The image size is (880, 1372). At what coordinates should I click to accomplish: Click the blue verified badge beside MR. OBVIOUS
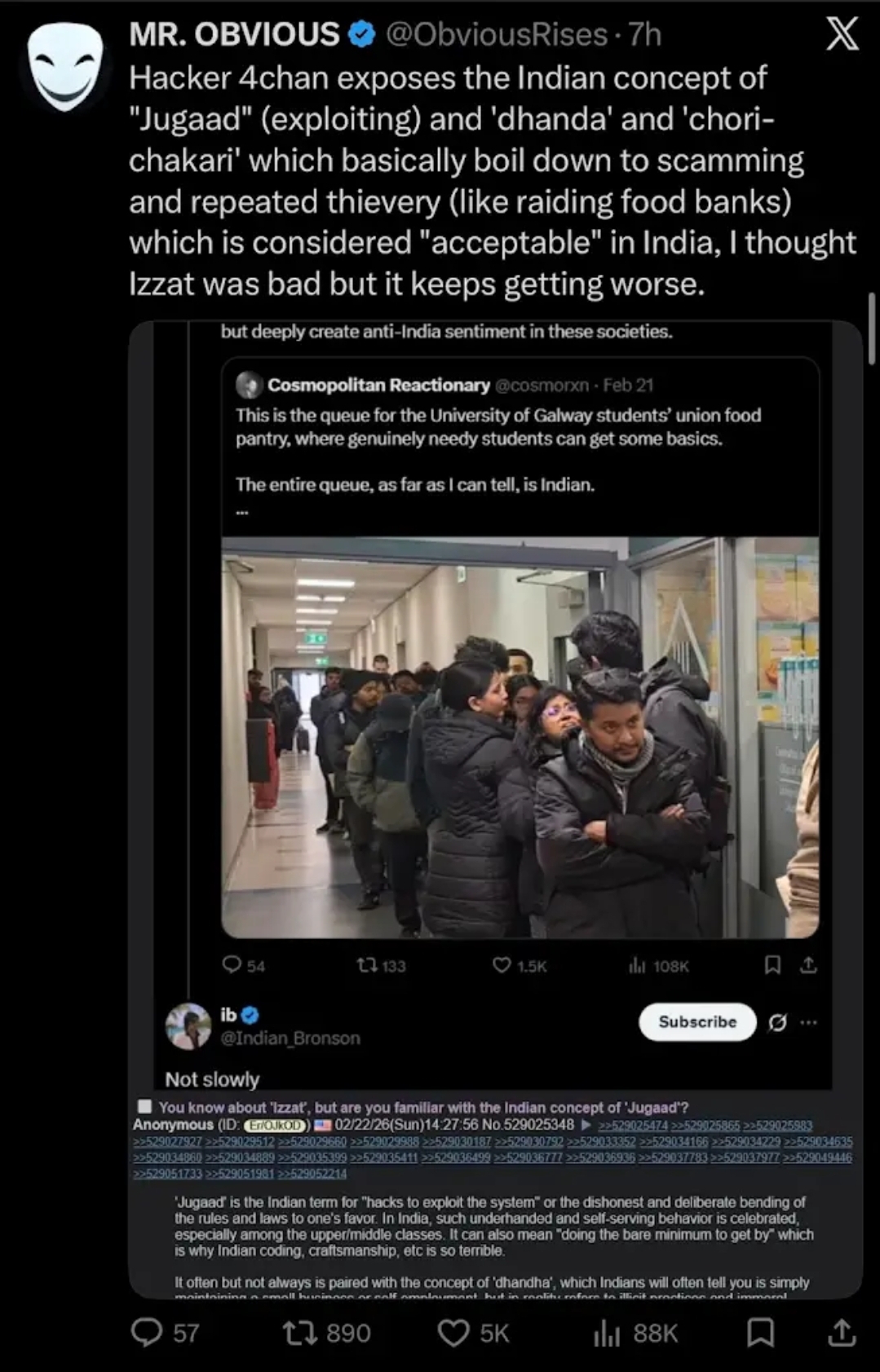(x=361, y=34)
